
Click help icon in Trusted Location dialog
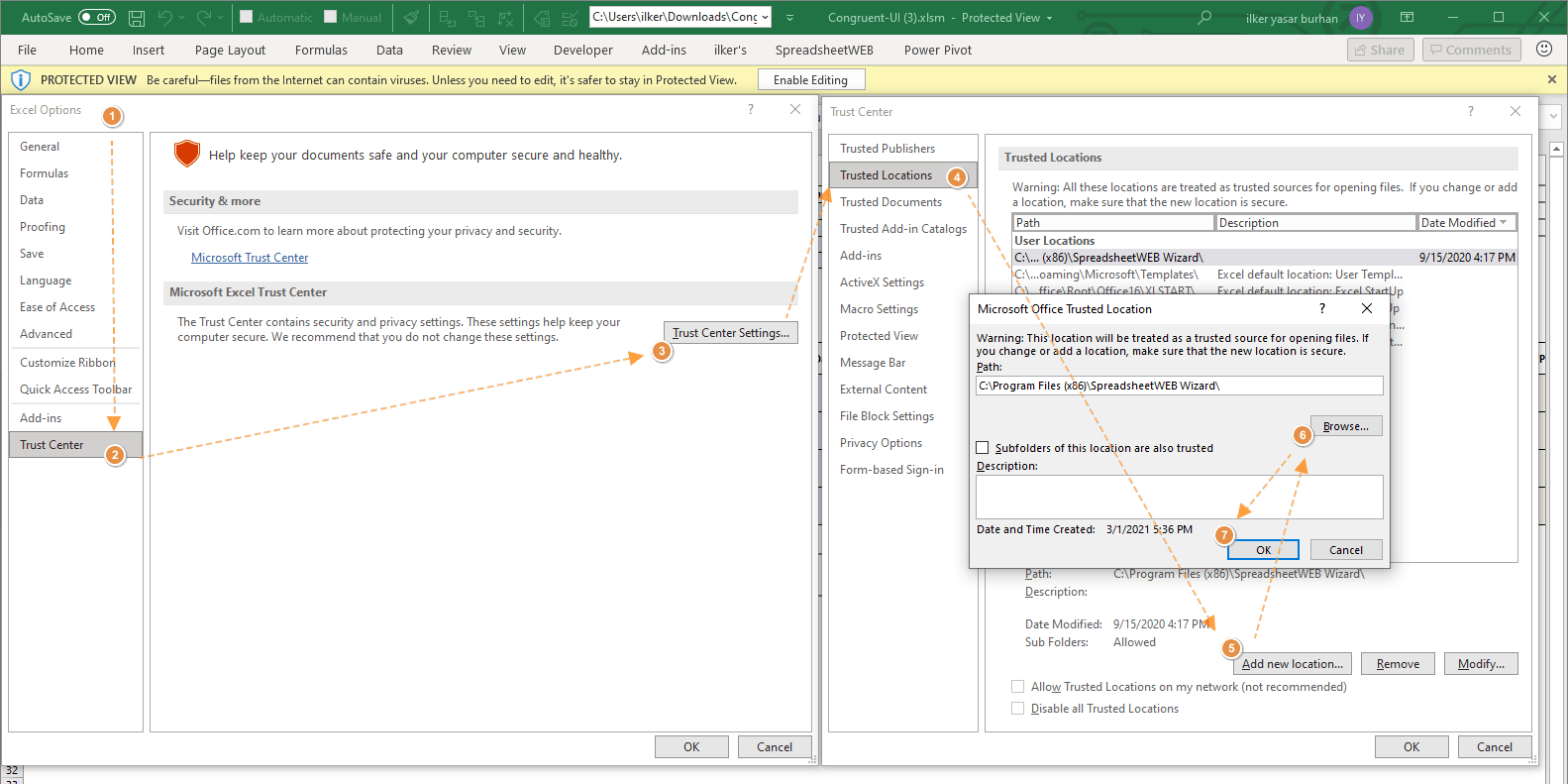pyautogui.click(x=1322, y=309)
